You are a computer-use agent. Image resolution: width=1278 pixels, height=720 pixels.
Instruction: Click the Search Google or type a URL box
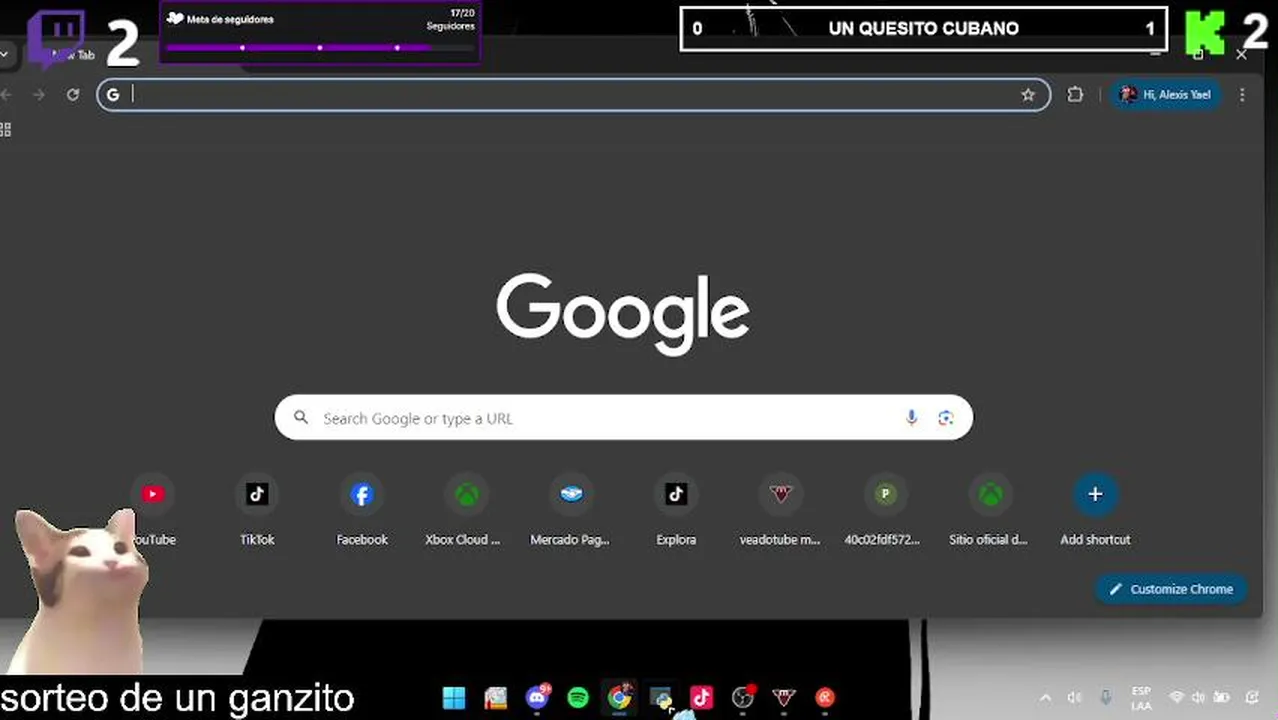click(x=623, y=418)
